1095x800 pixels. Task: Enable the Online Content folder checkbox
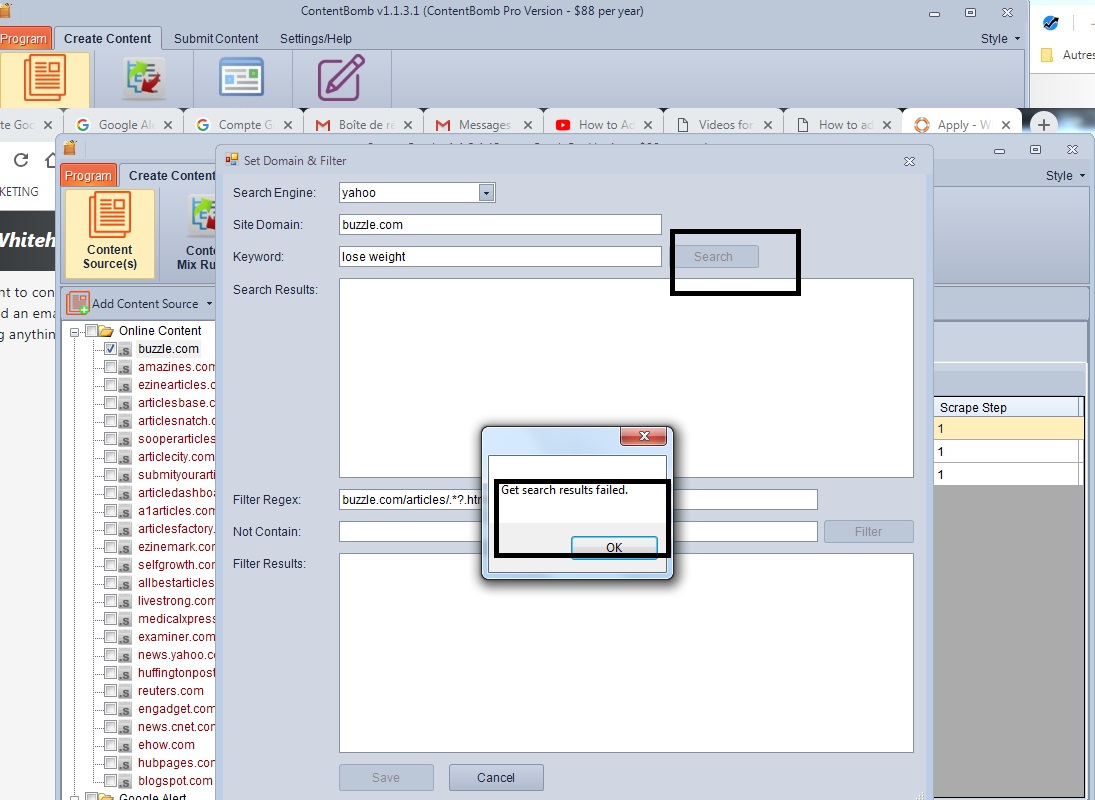pos(92,331)
